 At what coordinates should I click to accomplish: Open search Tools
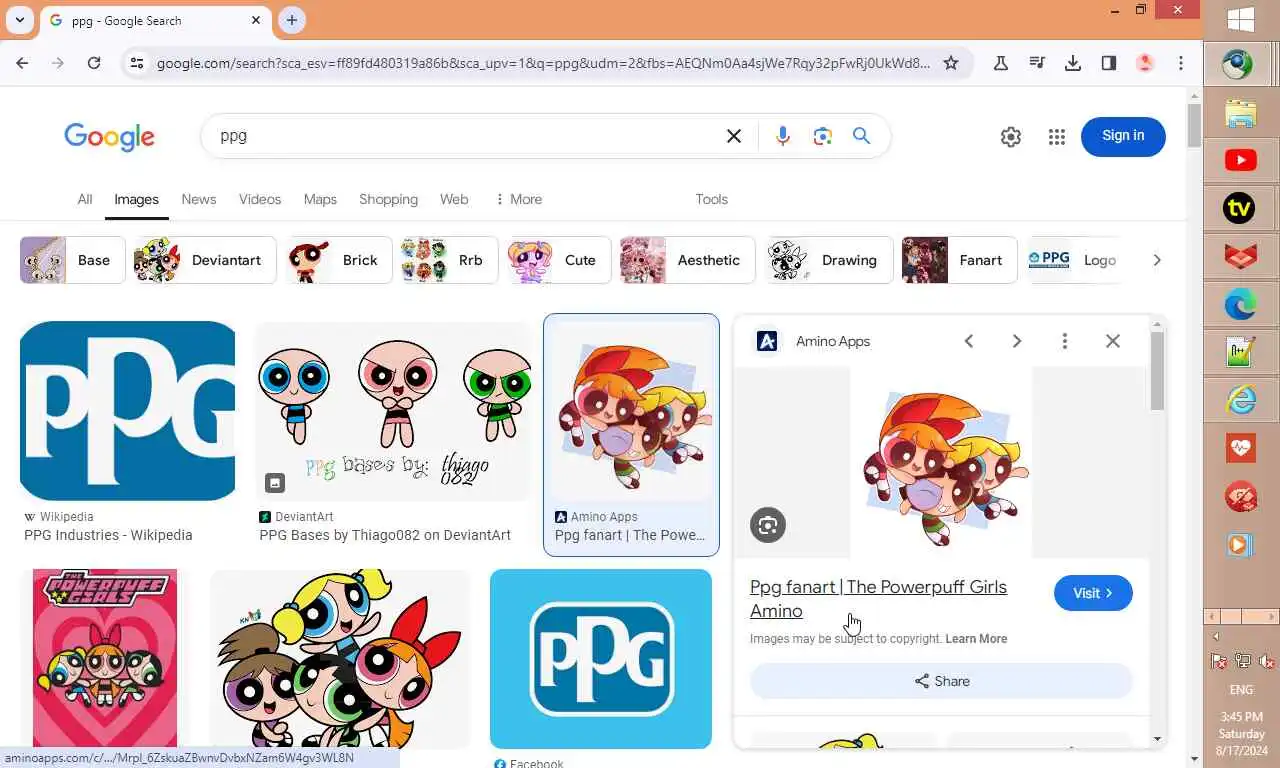(712, 199)
